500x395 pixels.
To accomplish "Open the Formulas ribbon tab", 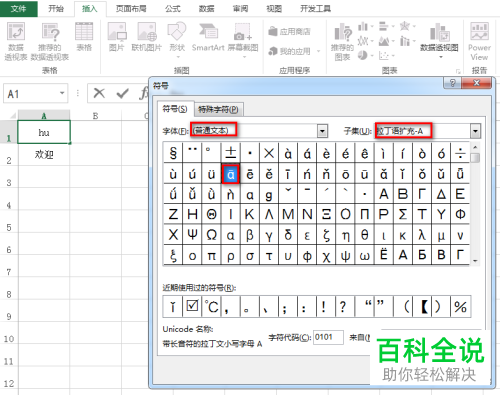I will (173, 9).
